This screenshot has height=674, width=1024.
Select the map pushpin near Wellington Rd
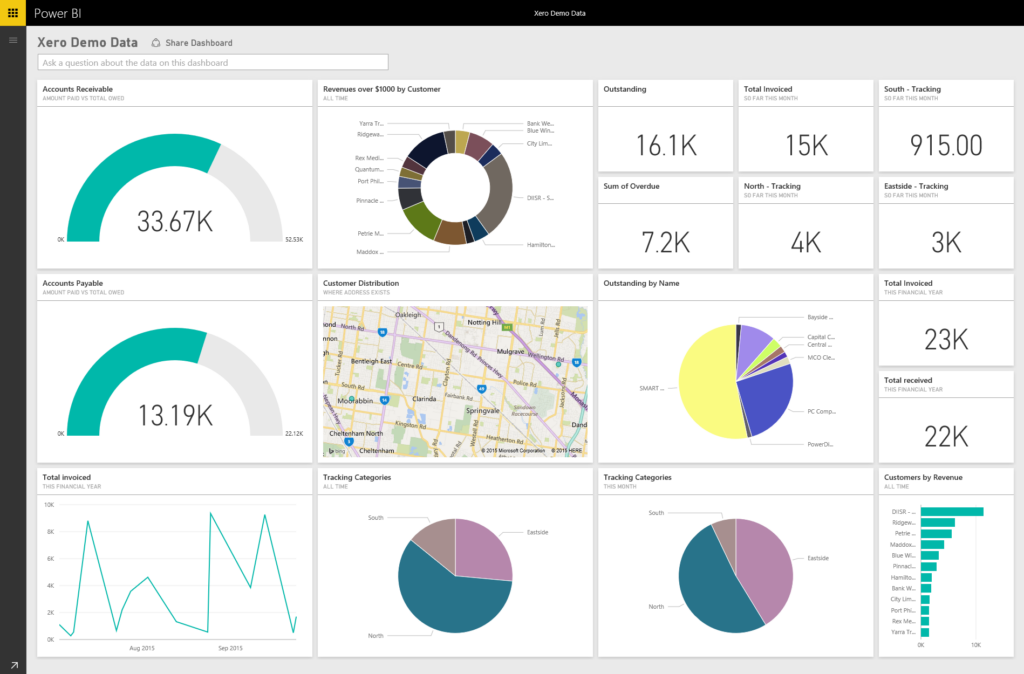[558, 364]
